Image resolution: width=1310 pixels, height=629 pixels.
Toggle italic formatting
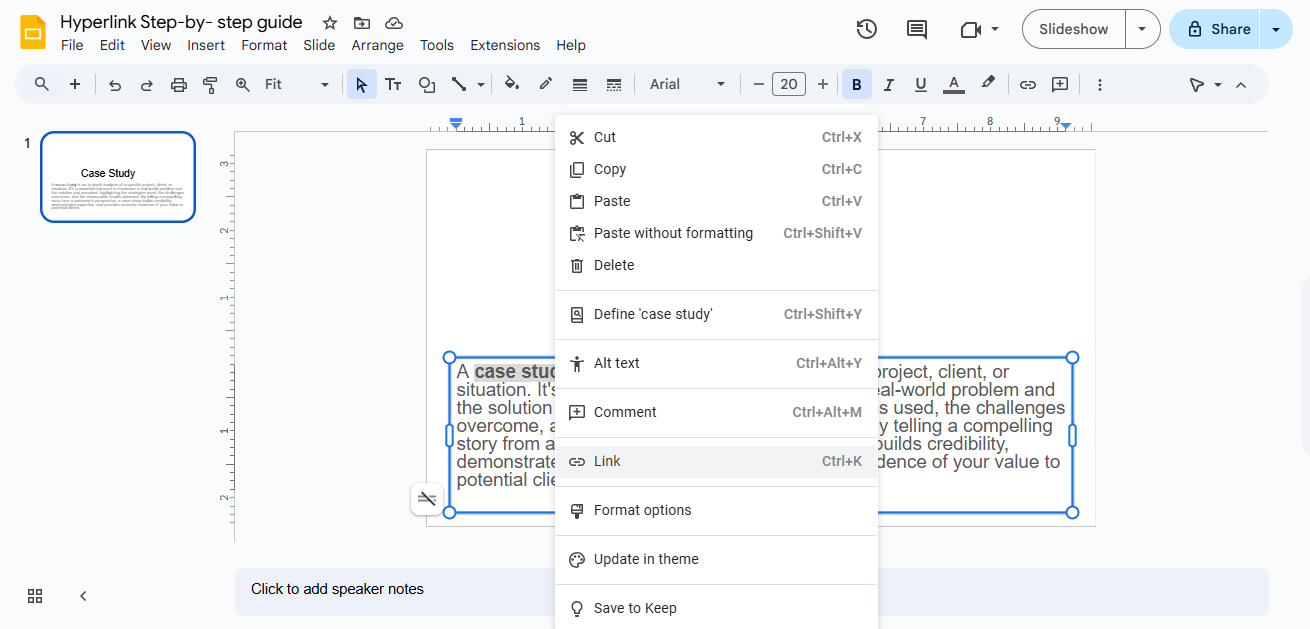pos(888,85)
